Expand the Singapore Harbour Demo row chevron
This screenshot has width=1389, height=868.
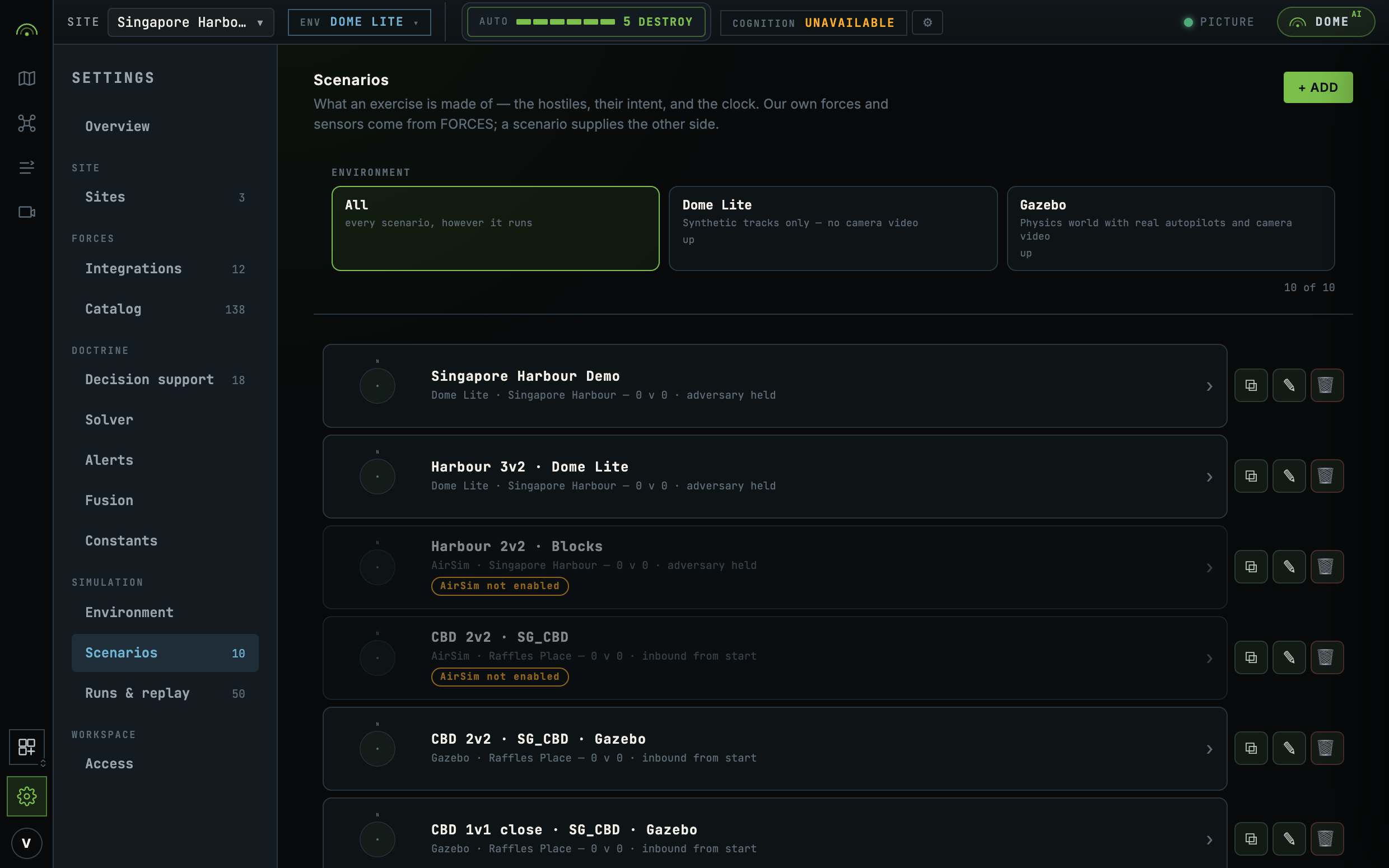[1209, 386]
